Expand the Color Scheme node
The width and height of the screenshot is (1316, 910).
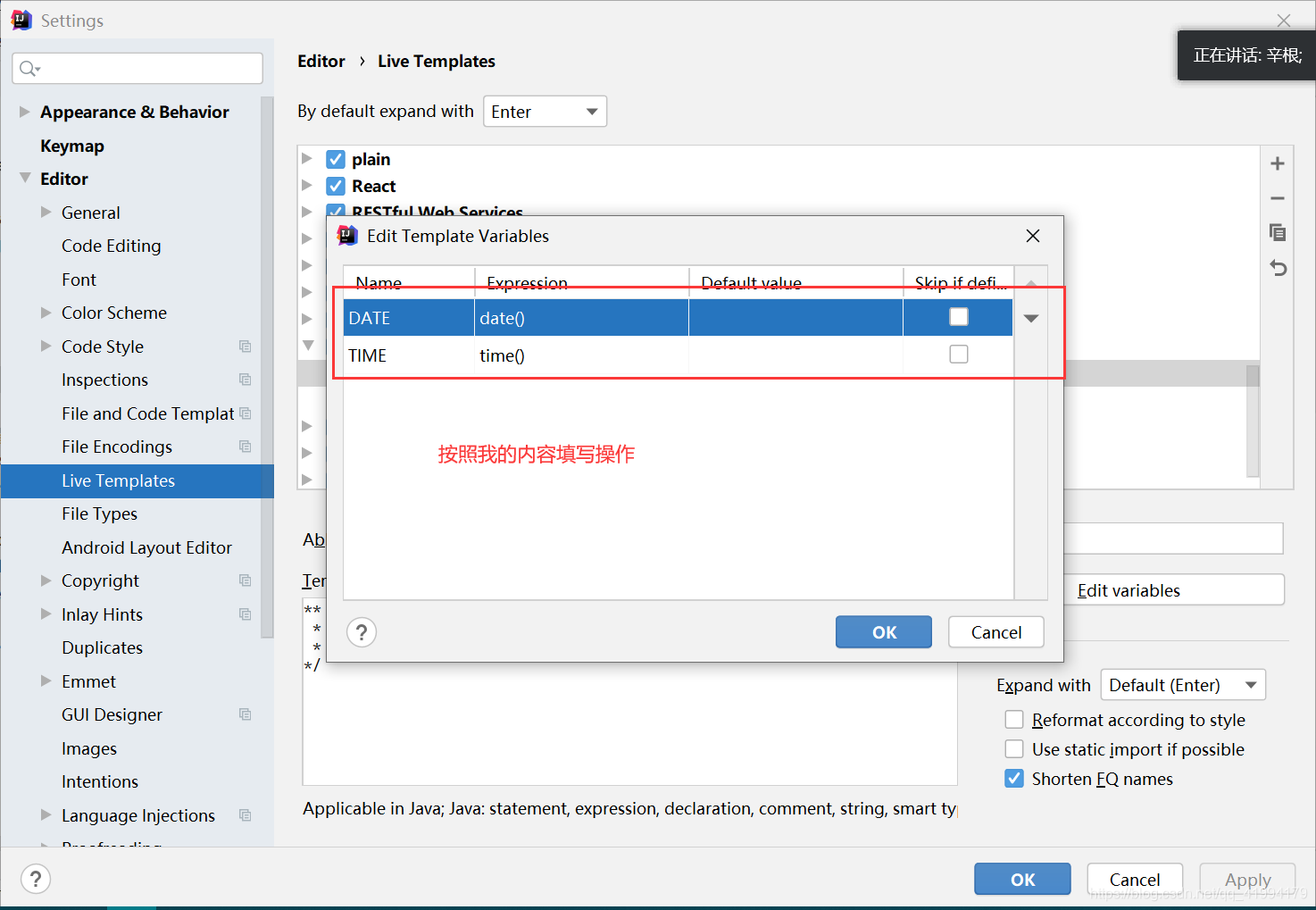tap(46, 313)
